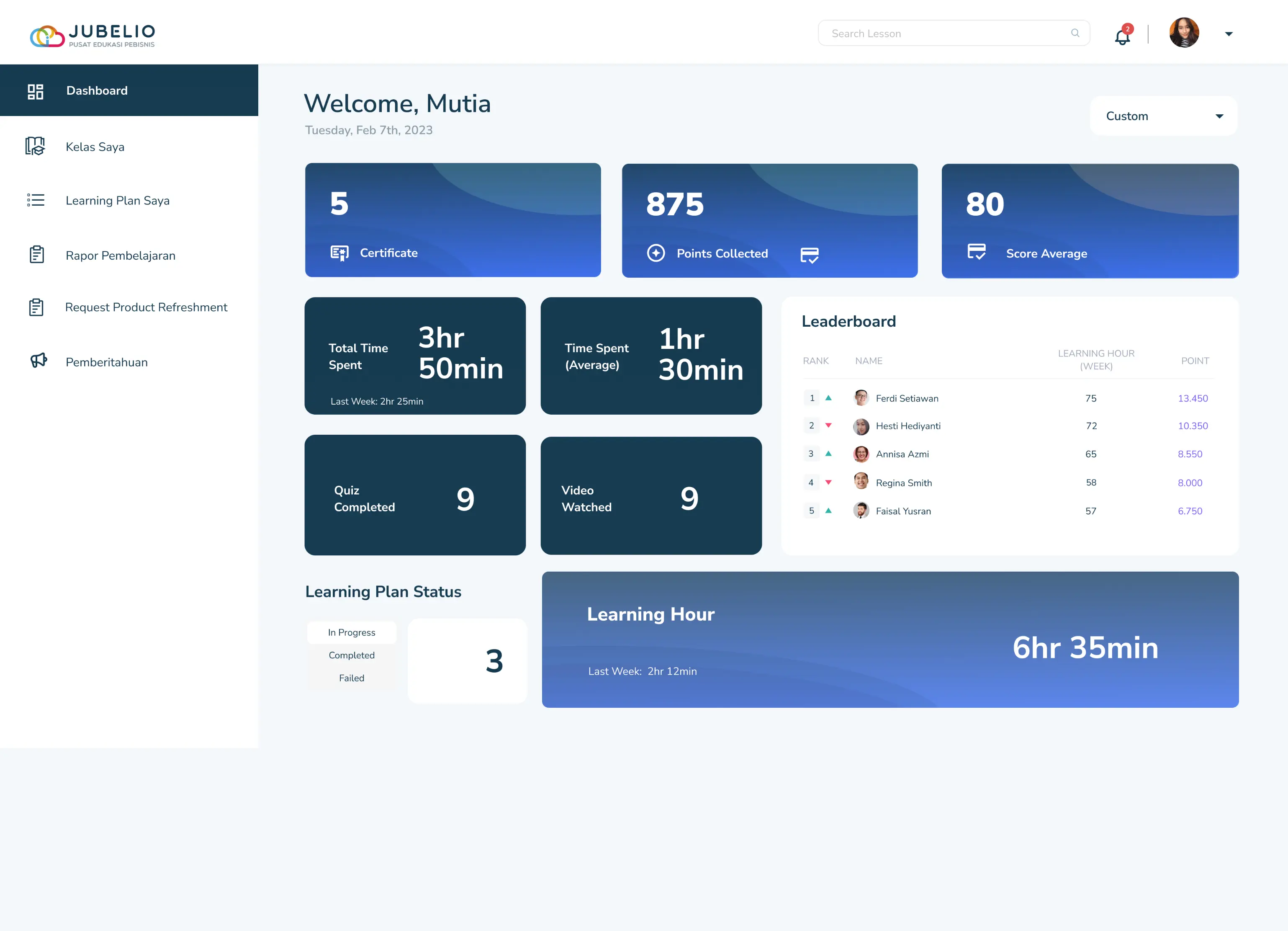This screenshot has height=931, width=1288.
Task: Click the Rapor Pembelajaran clipboard icon
Action: [36, 255]
